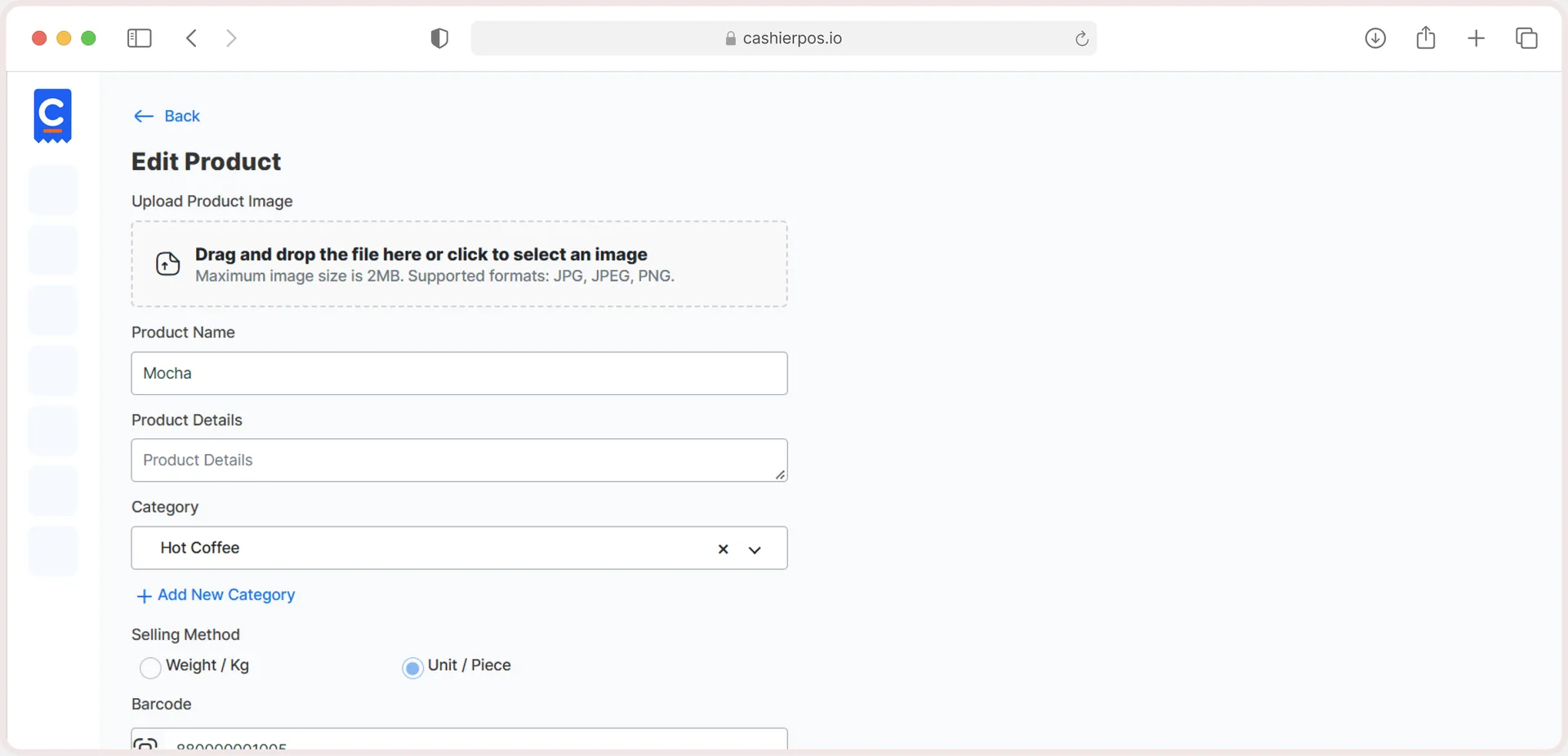Click the Product Name field containing Mocha

pos(459,373)
